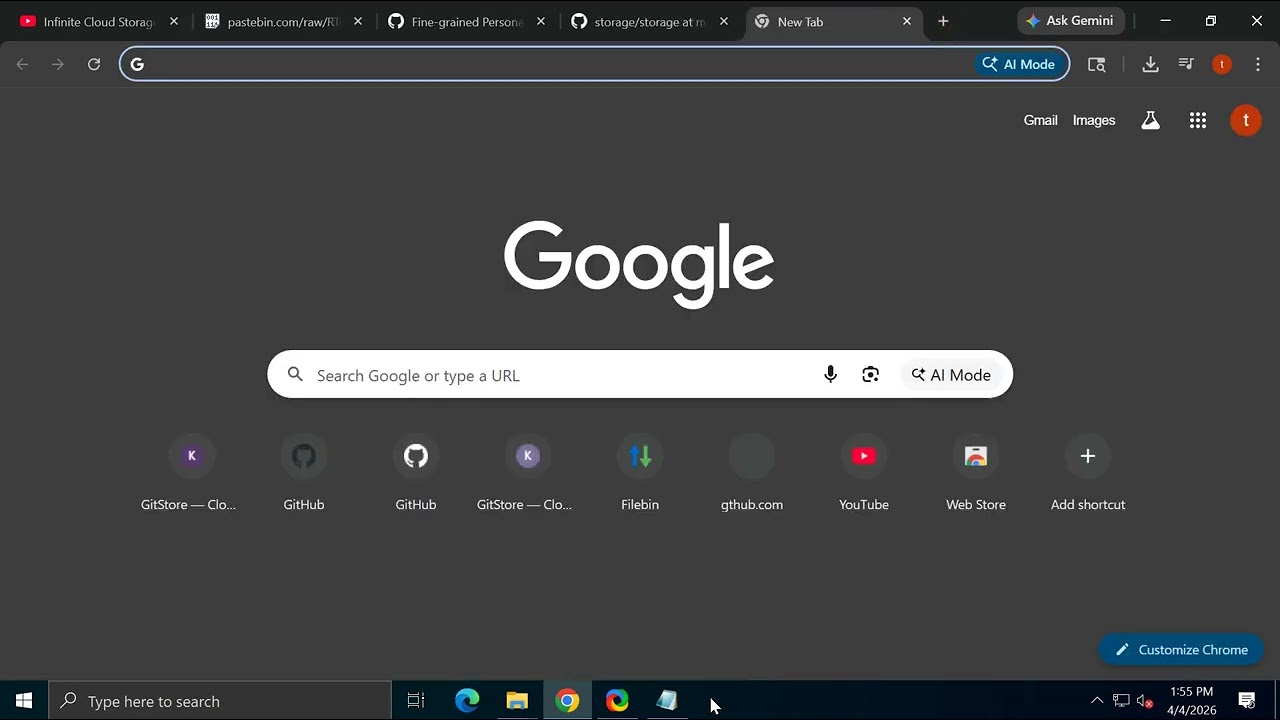The height and width of the screenshot is (720, 1280).
Task: Click Customize Chrome
Action: coord(1181,650)
